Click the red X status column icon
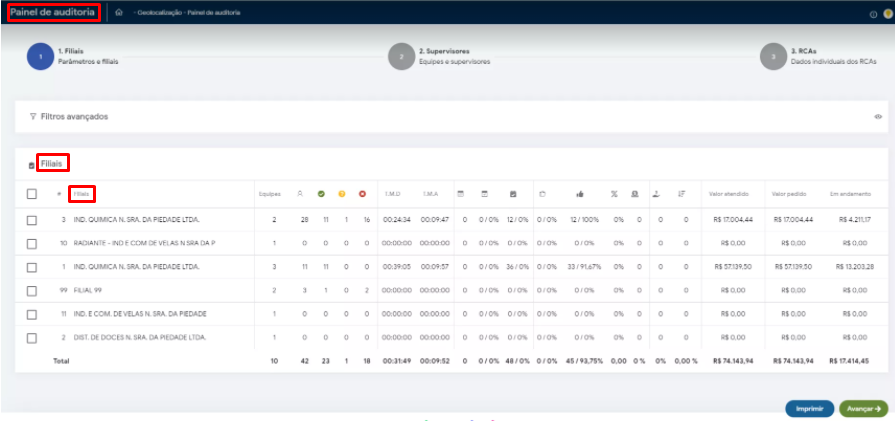 pyautogui.click(x=363, y=193)
